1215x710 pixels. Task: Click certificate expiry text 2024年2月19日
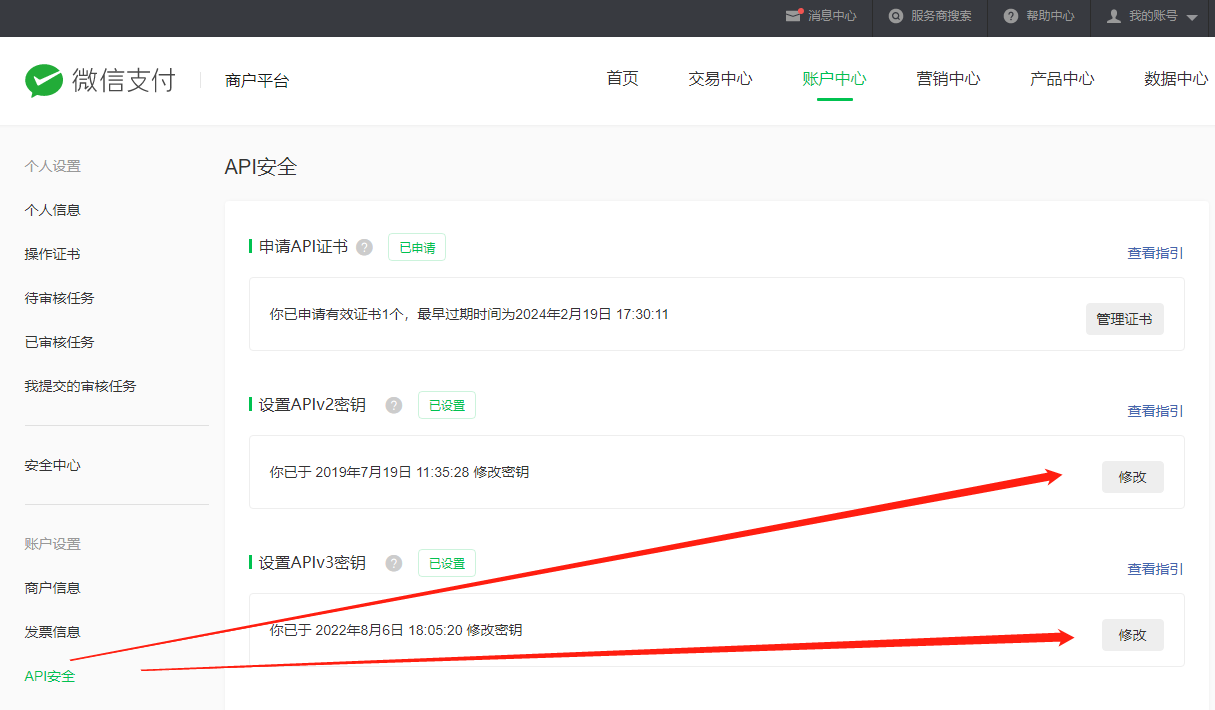557,314
